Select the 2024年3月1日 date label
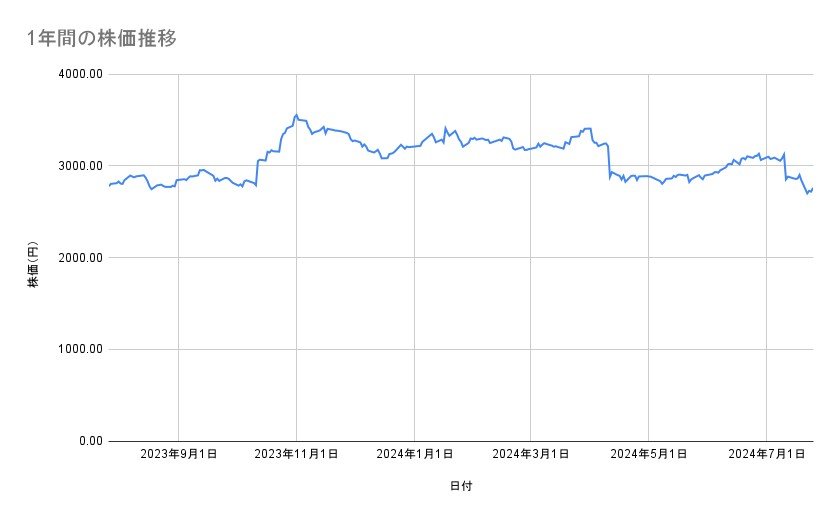Image resolution: width=839 pixels, height=519 pixels. click(x=530, y=455)
